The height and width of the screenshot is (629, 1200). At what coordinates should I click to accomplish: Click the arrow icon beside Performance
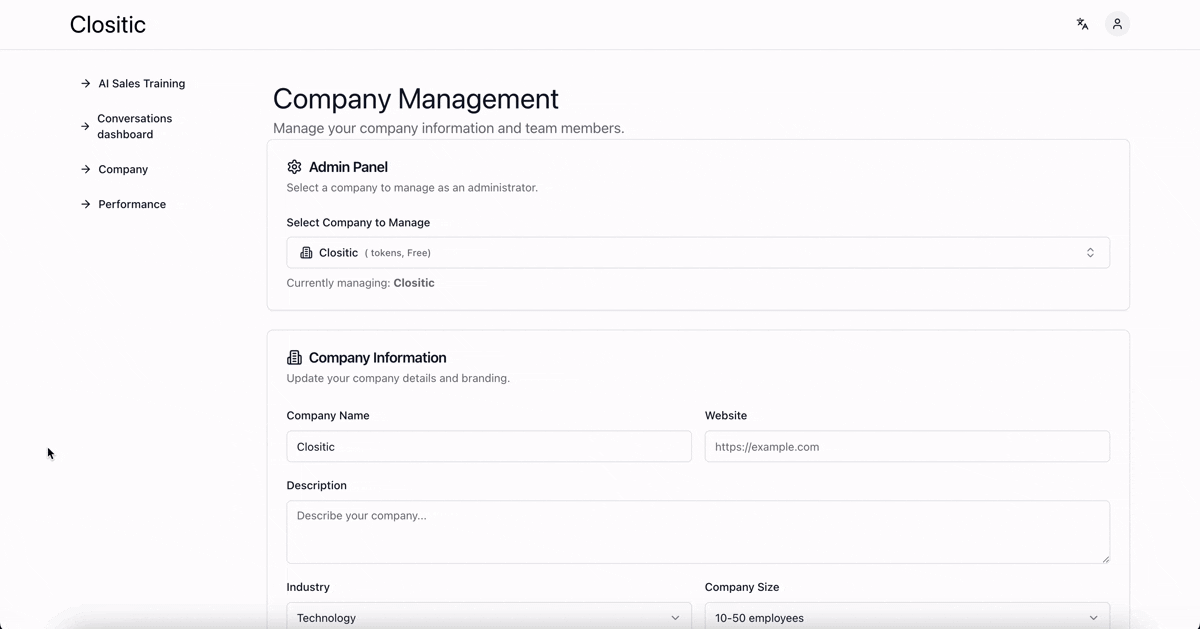click(86, 204)
